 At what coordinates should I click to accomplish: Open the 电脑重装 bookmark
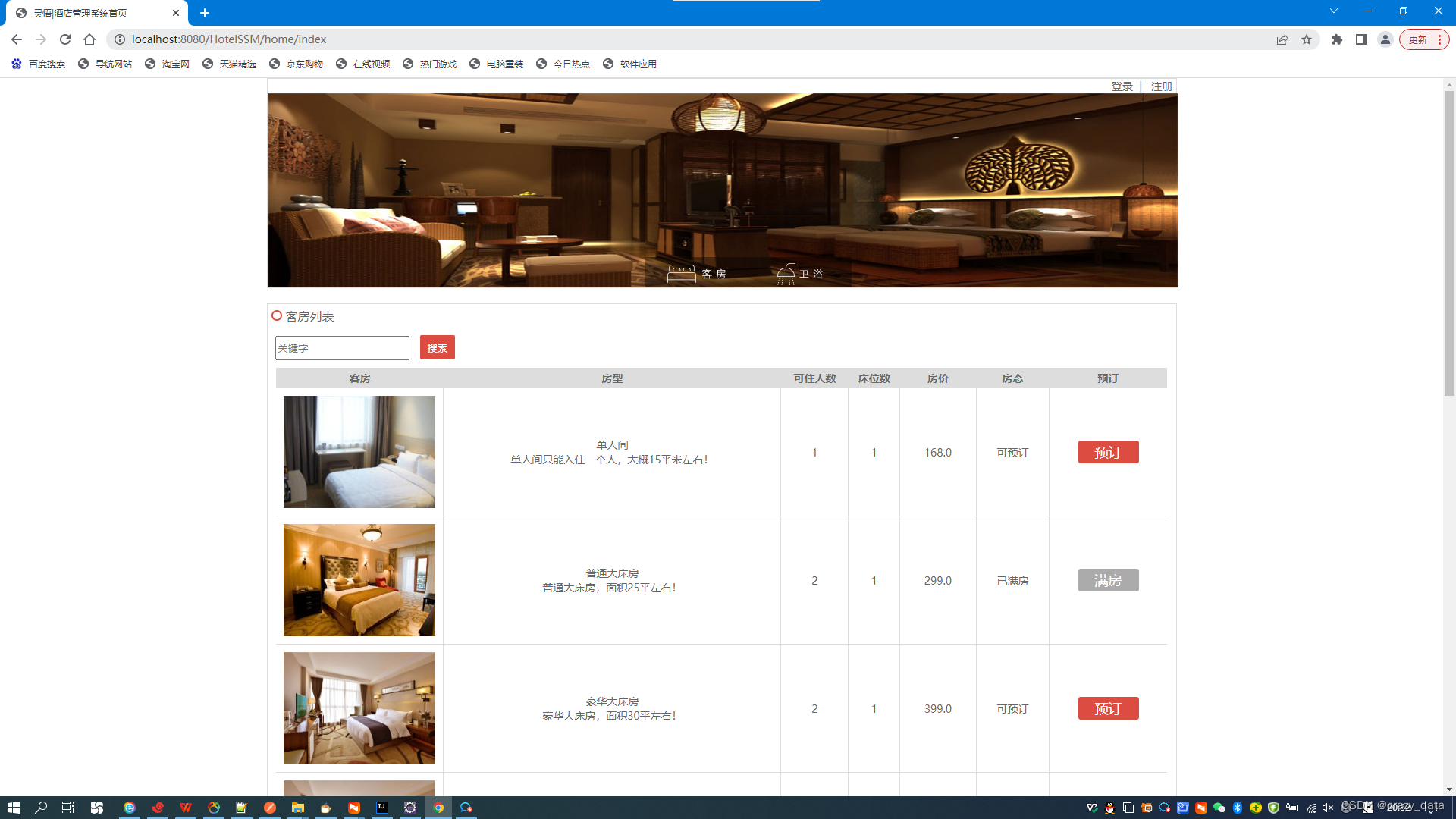pyautogui.click(x=497, y=64)
